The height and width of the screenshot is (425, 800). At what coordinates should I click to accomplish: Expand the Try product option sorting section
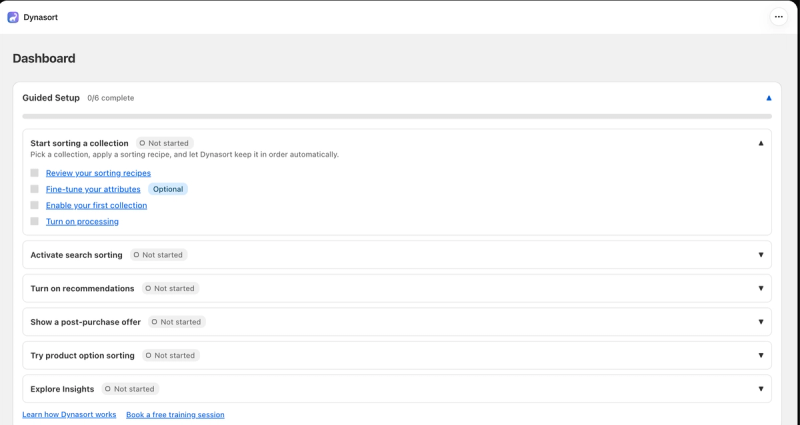tap(761, 355)
